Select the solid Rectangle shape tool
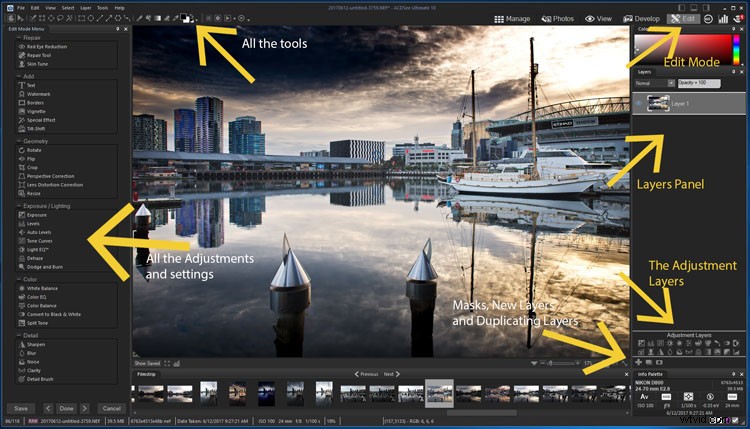This screenshot has height=429, width=750. point(81,18)
